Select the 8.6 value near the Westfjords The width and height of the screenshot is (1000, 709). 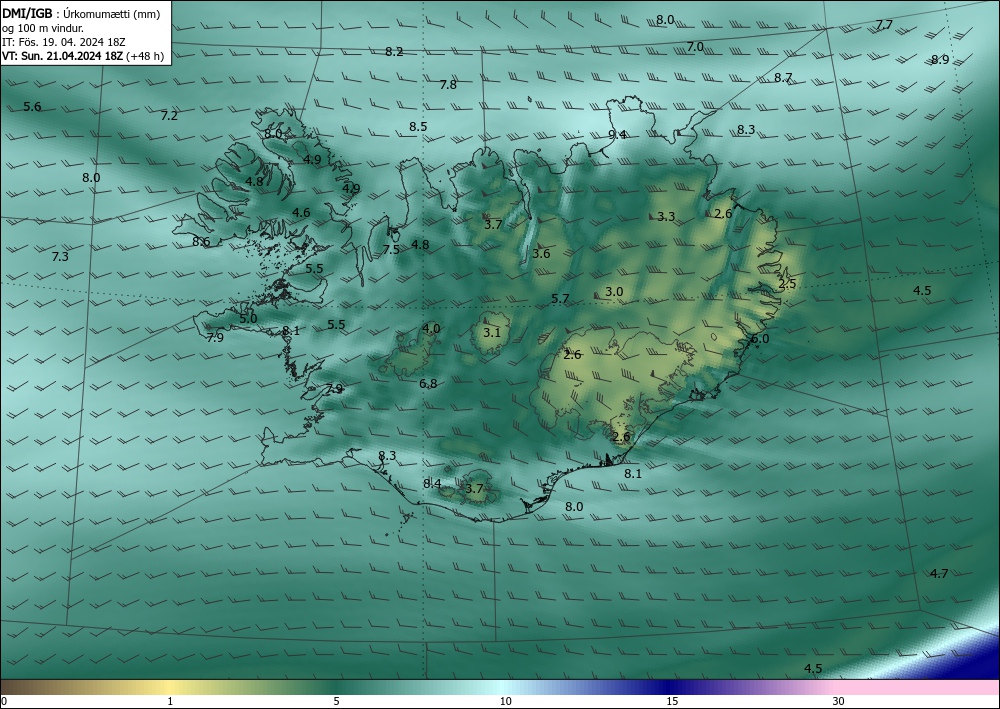click(x=201, y=241)
